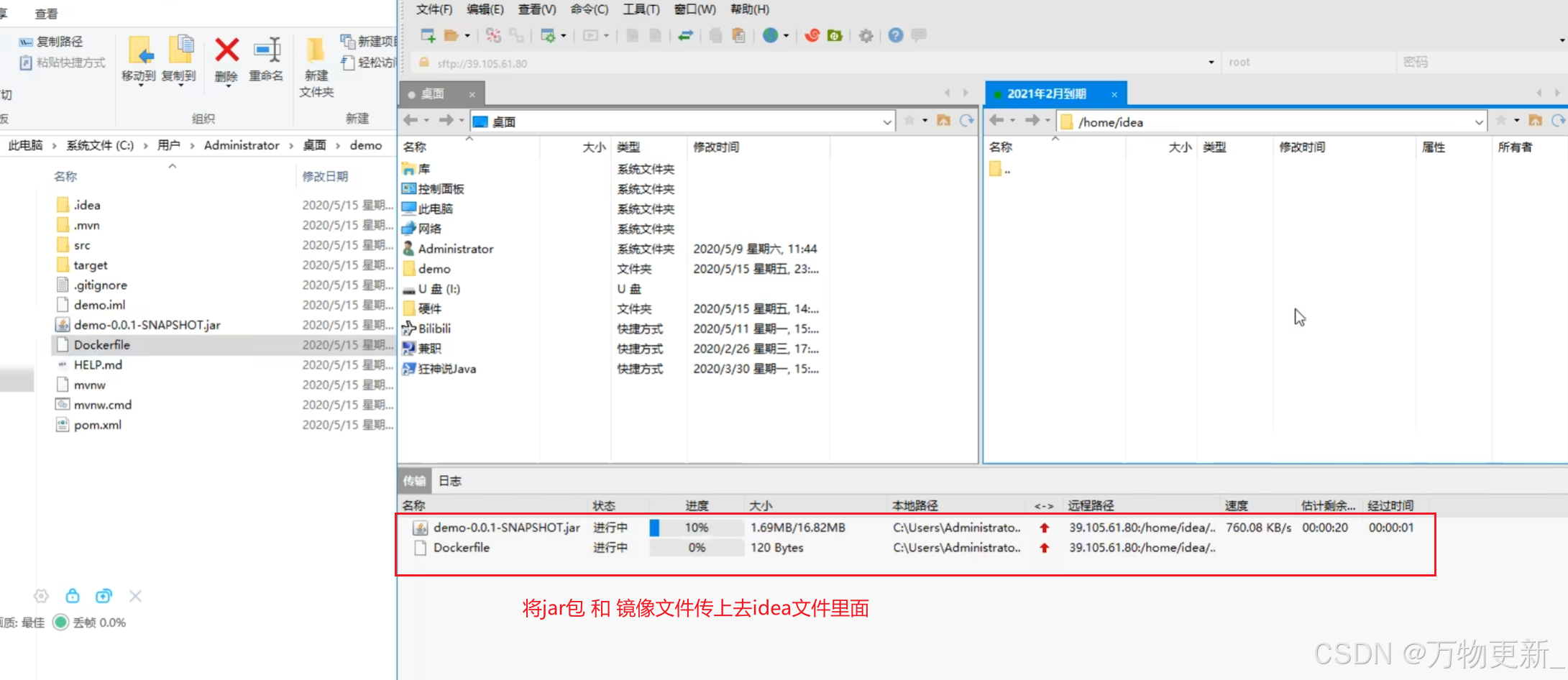Click the lock icon in bottom-left overlay

tap(73, 596)
